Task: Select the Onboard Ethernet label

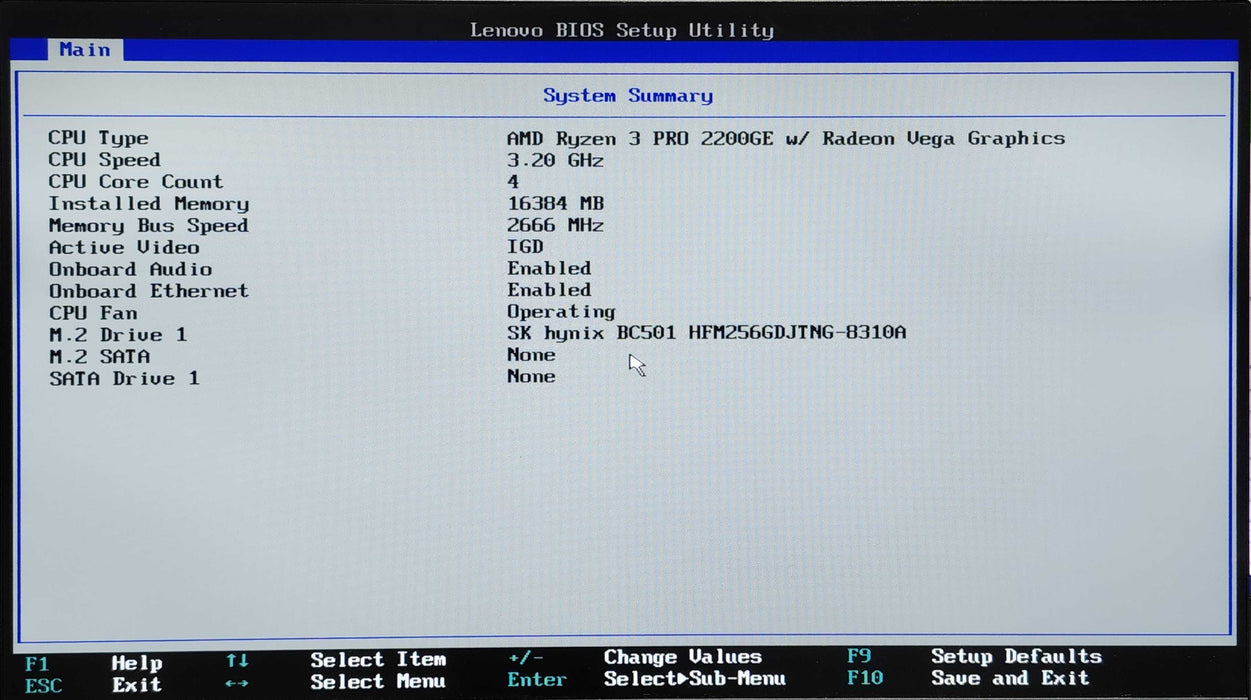Action: (149, 291)
